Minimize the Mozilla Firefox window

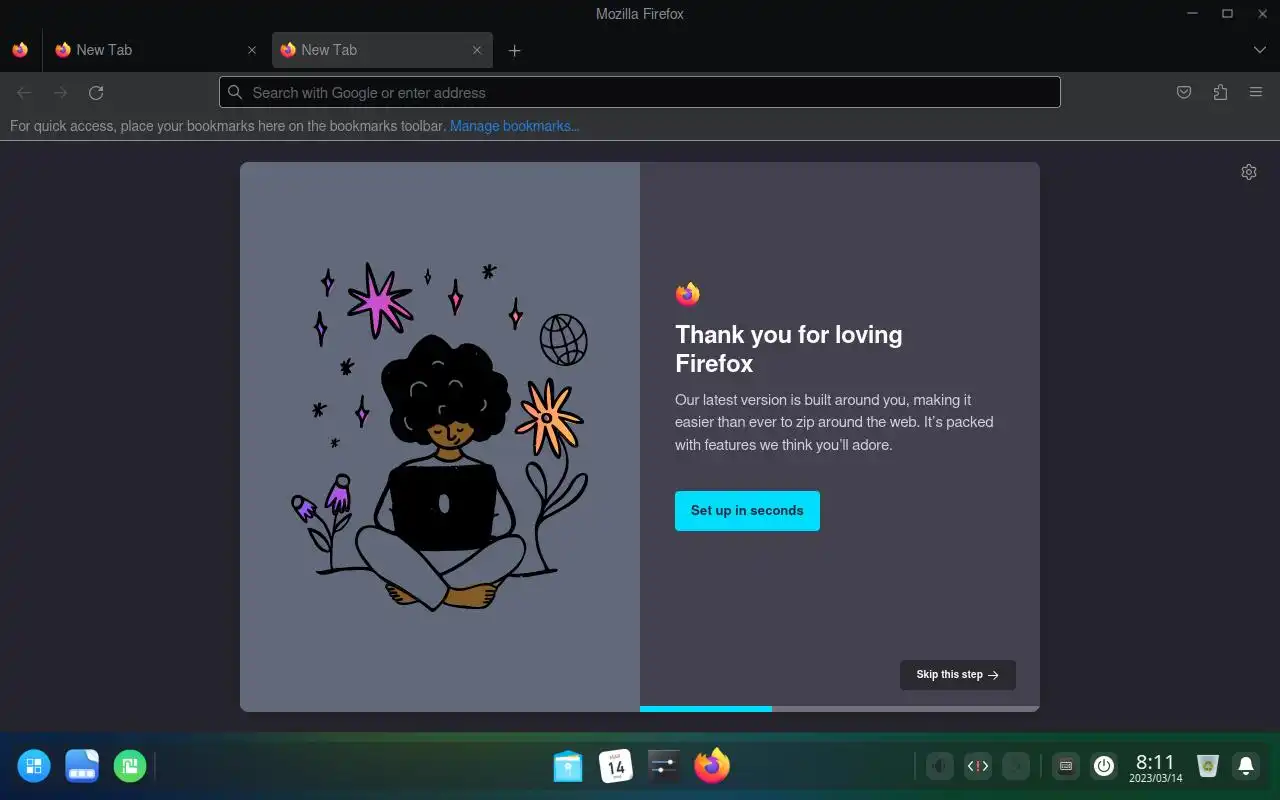(1193, 14)
